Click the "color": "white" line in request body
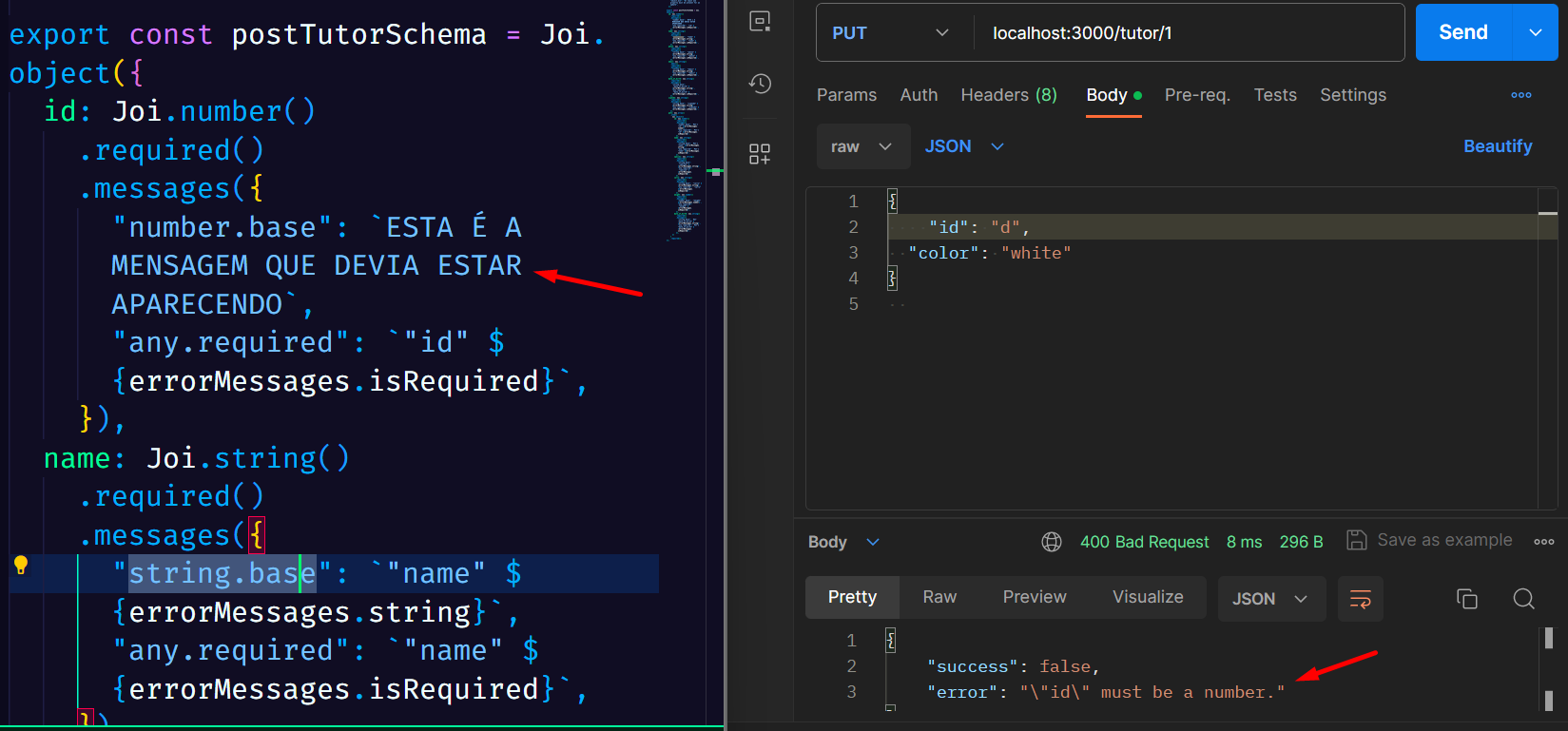 click(990, 253)
